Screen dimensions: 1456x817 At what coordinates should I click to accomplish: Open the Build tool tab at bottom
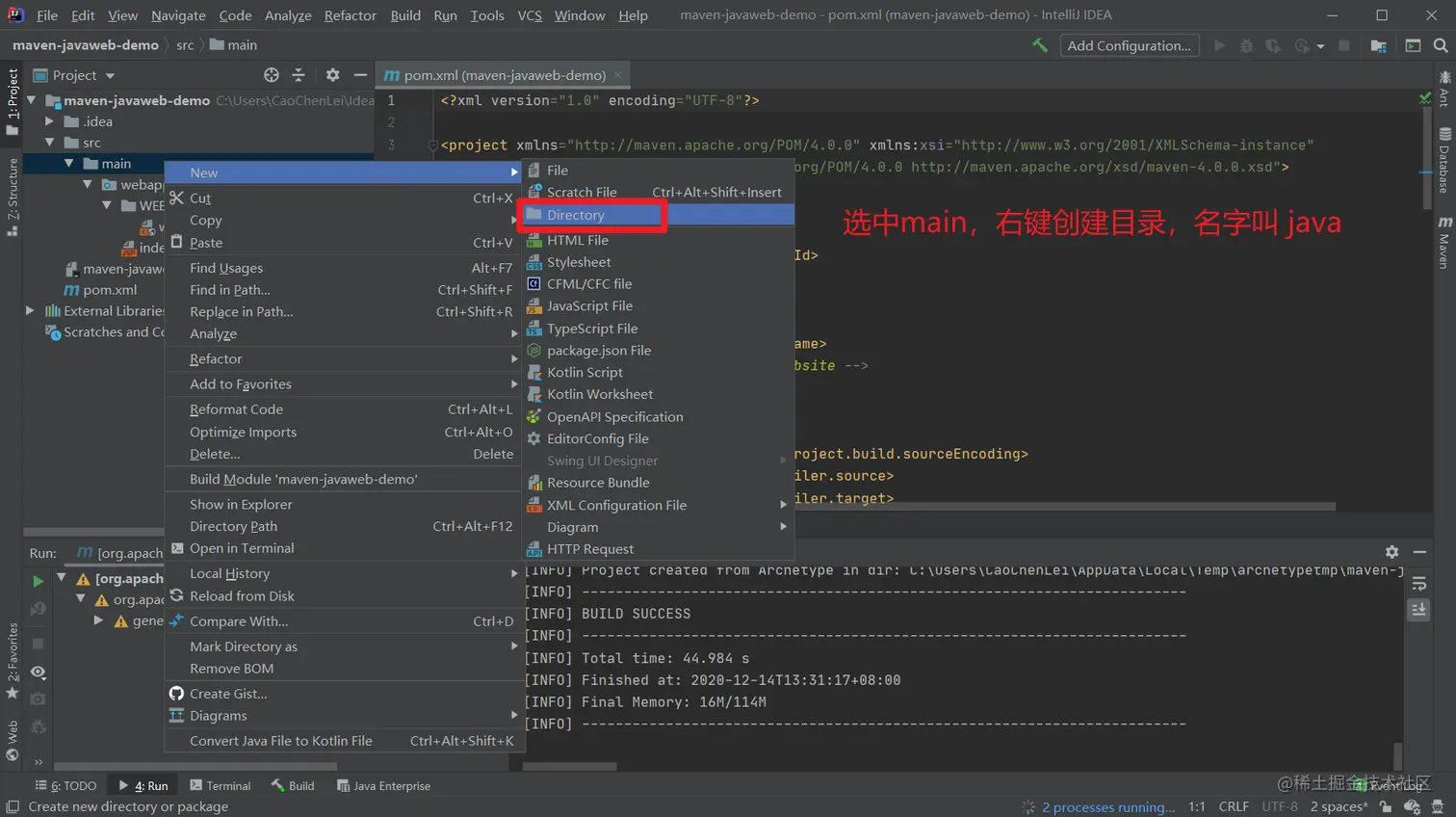[293, 786]
